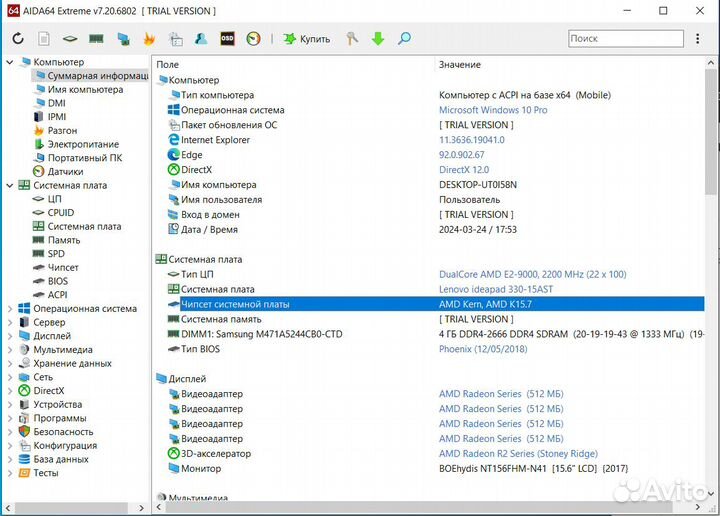Open the sensor gauge toolbar icon
This screenshot has width=720, height=516.
pos(253,39)
